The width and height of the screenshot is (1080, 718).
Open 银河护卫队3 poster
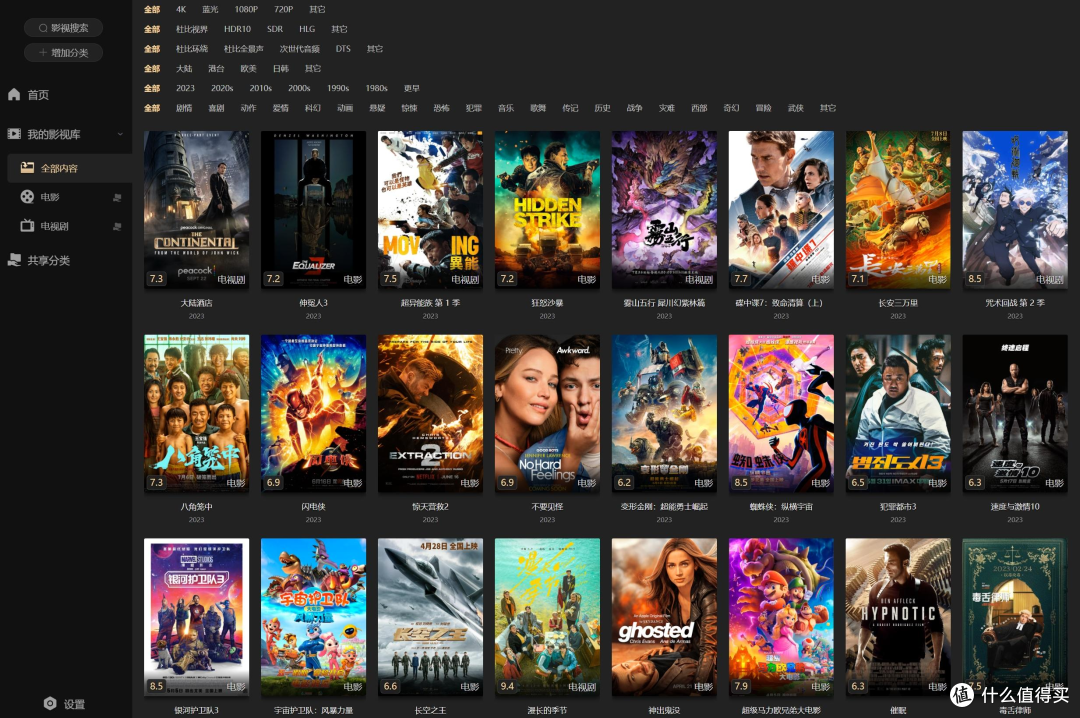(196, 617)
